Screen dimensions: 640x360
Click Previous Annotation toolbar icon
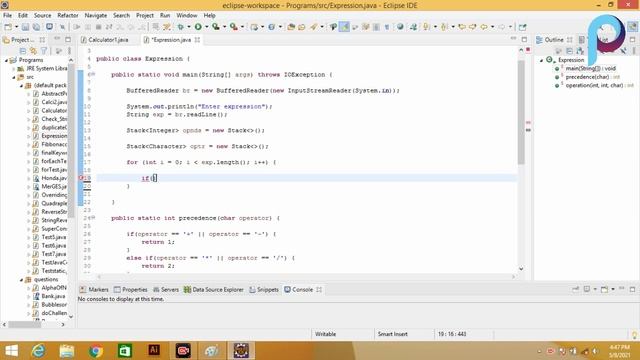pyautogui.click(x=444, y=27)
